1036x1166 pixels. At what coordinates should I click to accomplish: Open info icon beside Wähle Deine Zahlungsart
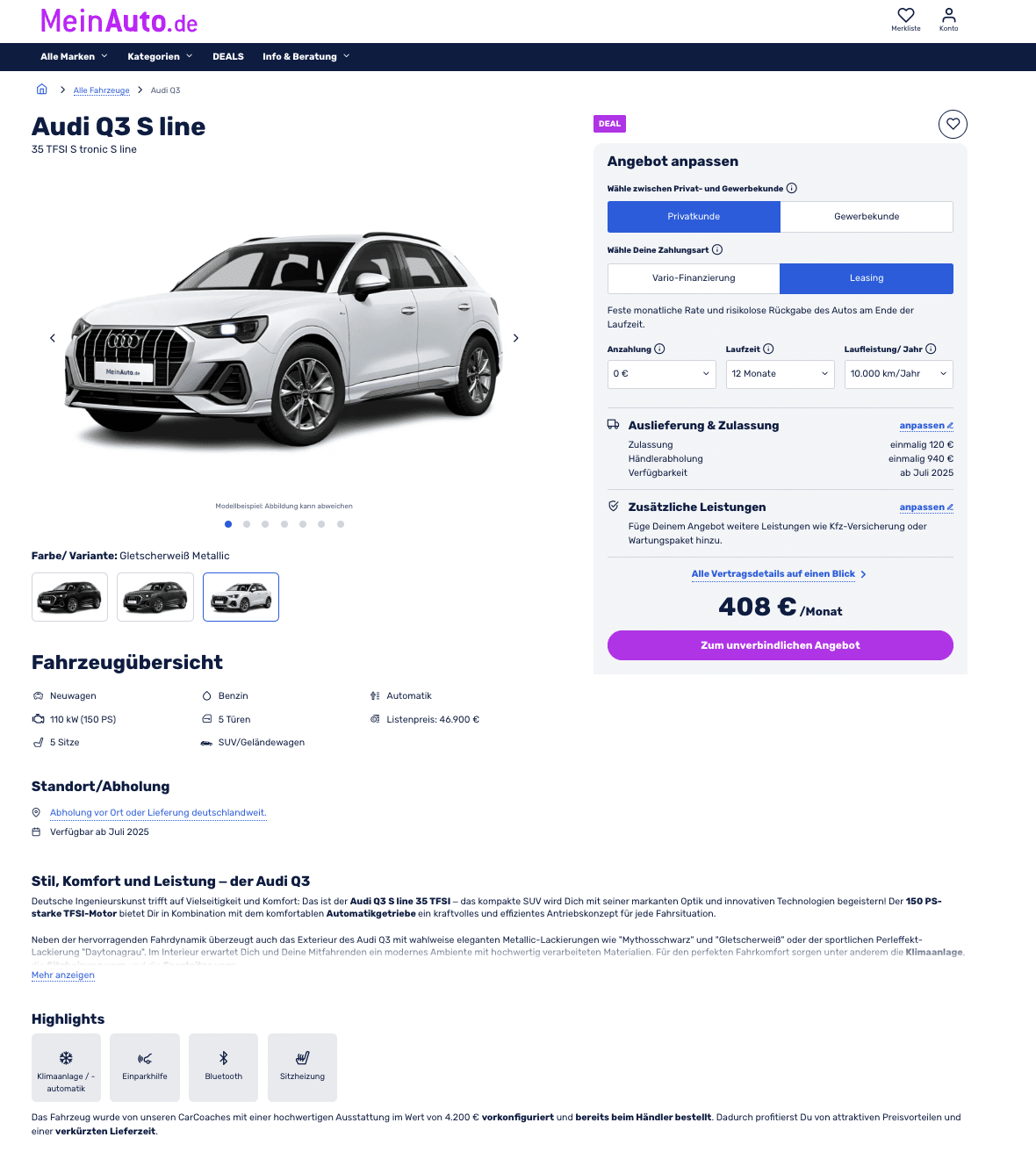point(717,249)
